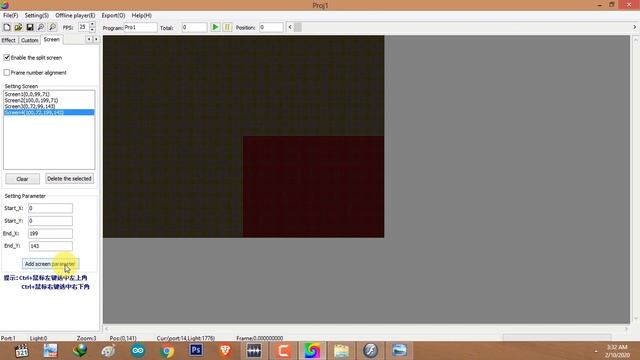Viewport: 640px width, 360px height.
Task: Click the Zoom:3 status bar entry
Action: [86, 338]
